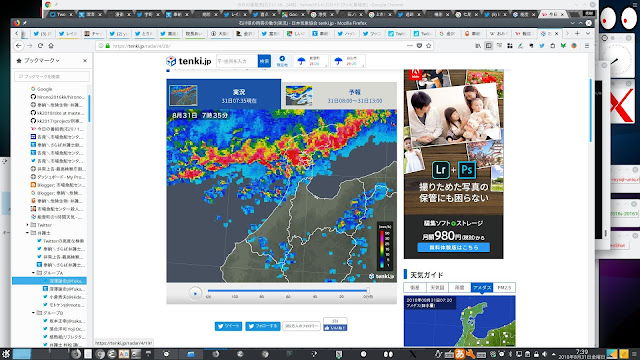
Task: Select the 実況 radar tab
Action: (224, 94)
